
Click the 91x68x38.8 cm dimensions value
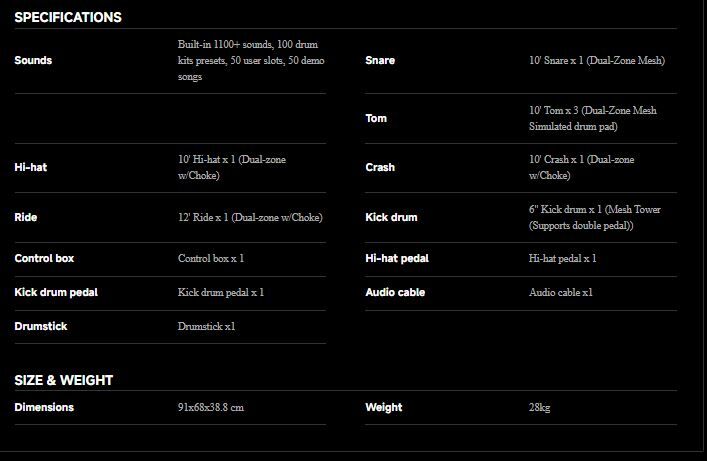(x=211, y=407)
